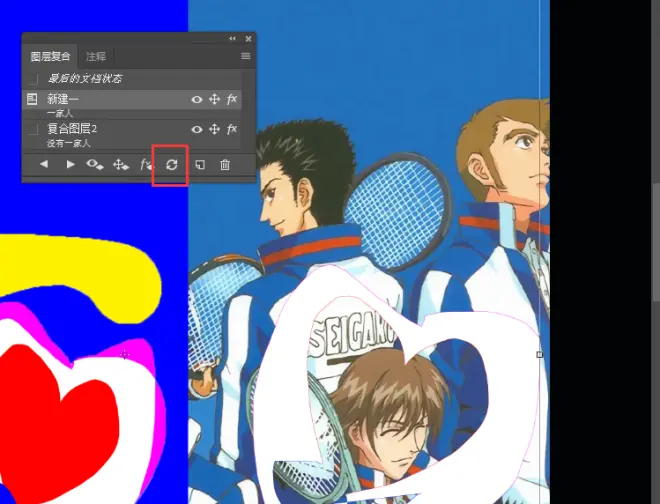Screen dimensions: 660x504
Task: Select the 复合图层2 layer comp name
Action: click(72, 128)
